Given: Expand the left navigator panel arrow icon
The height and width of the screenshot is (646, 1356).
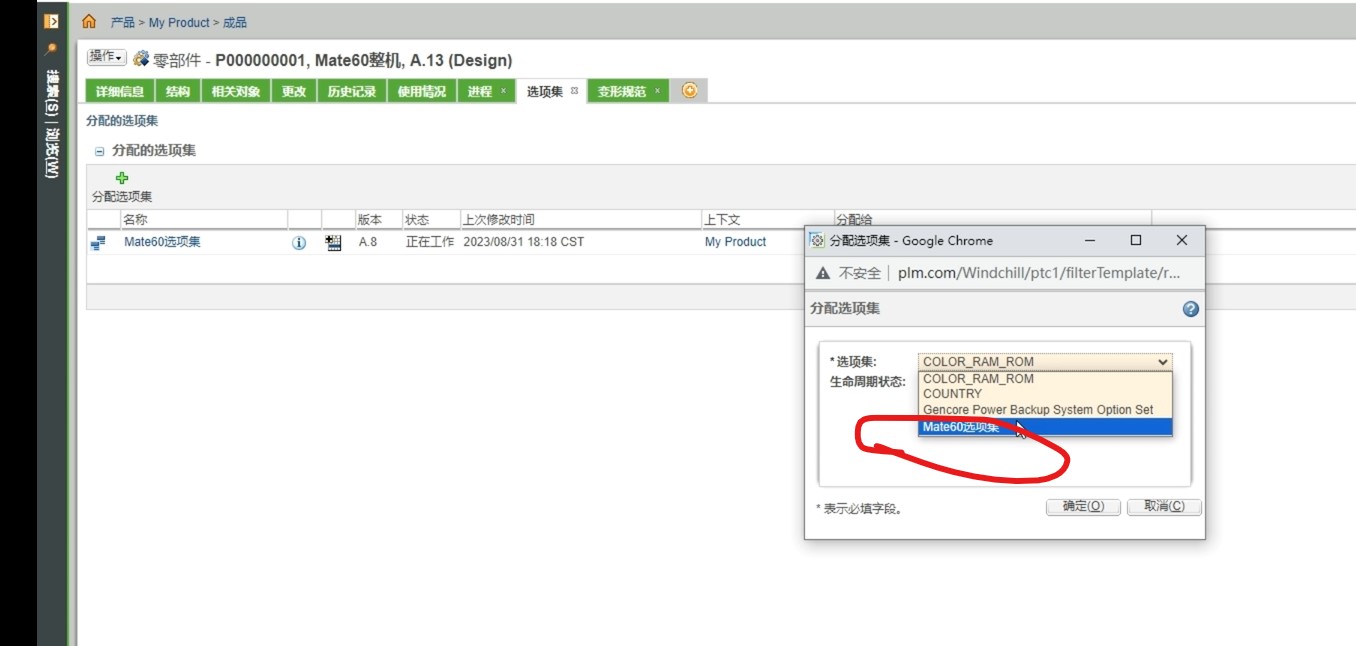Looking at the screenshot, I should point(51,21).
